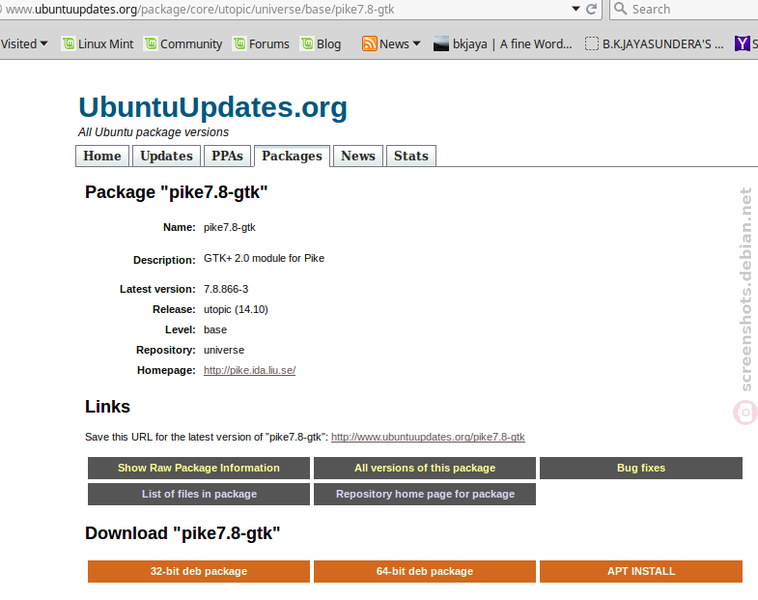Click the name value pike7.8-gtk
Screen dimensions: 758x600
tap(230, 227)
